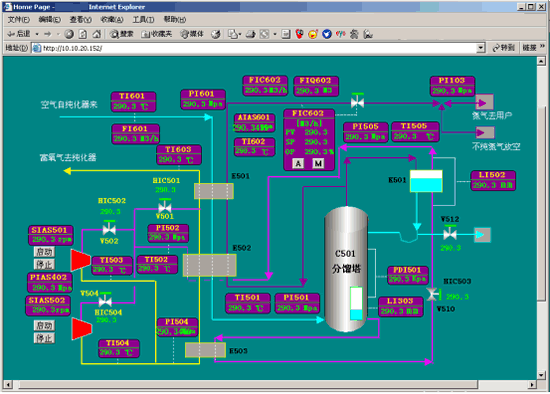Click the Back arrow toolbar button
The image size is (550, 394).
[x=19, y=34]
